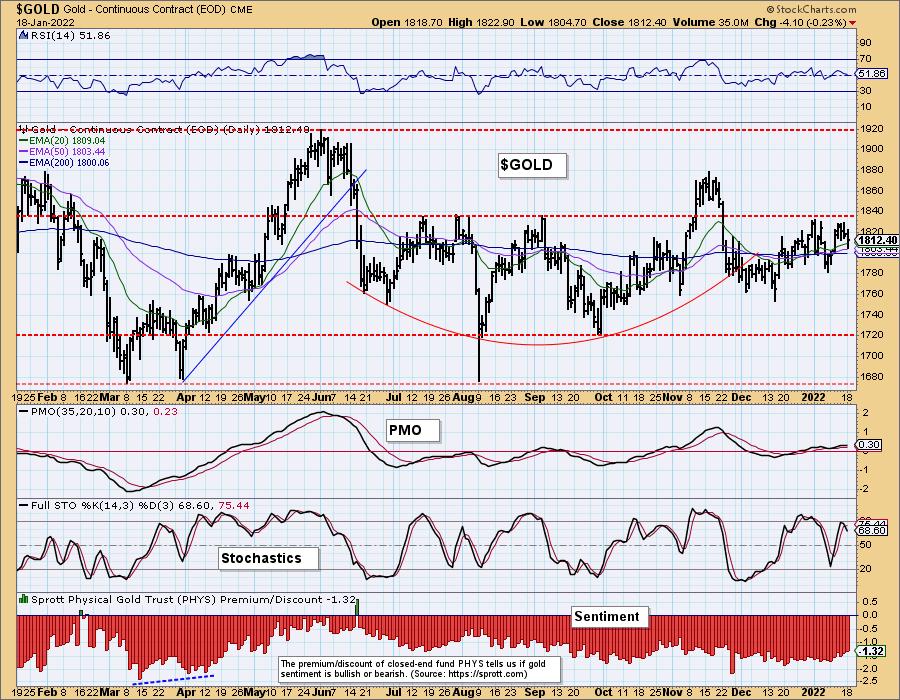
Task: Click the PMO annotation box
Action: click(x=412, y=430)
